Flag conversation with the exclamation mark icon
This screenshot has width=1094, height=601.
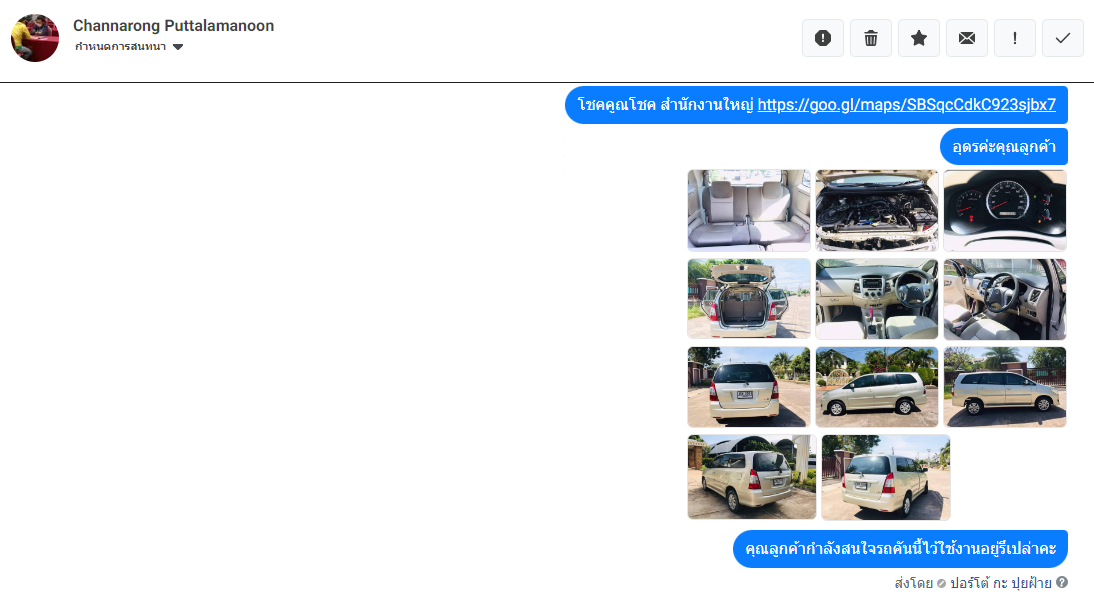coord(1014,38)
